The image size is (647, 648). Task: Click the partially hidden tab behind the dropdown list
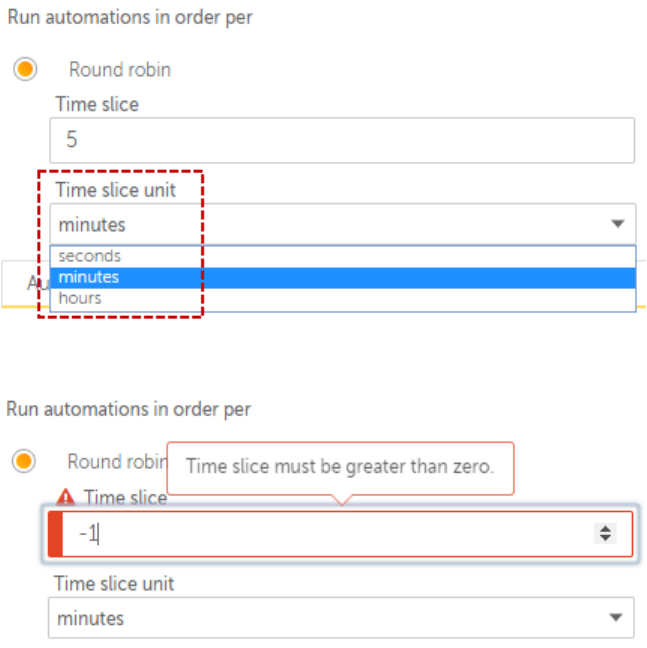click(x=28, y=284)
